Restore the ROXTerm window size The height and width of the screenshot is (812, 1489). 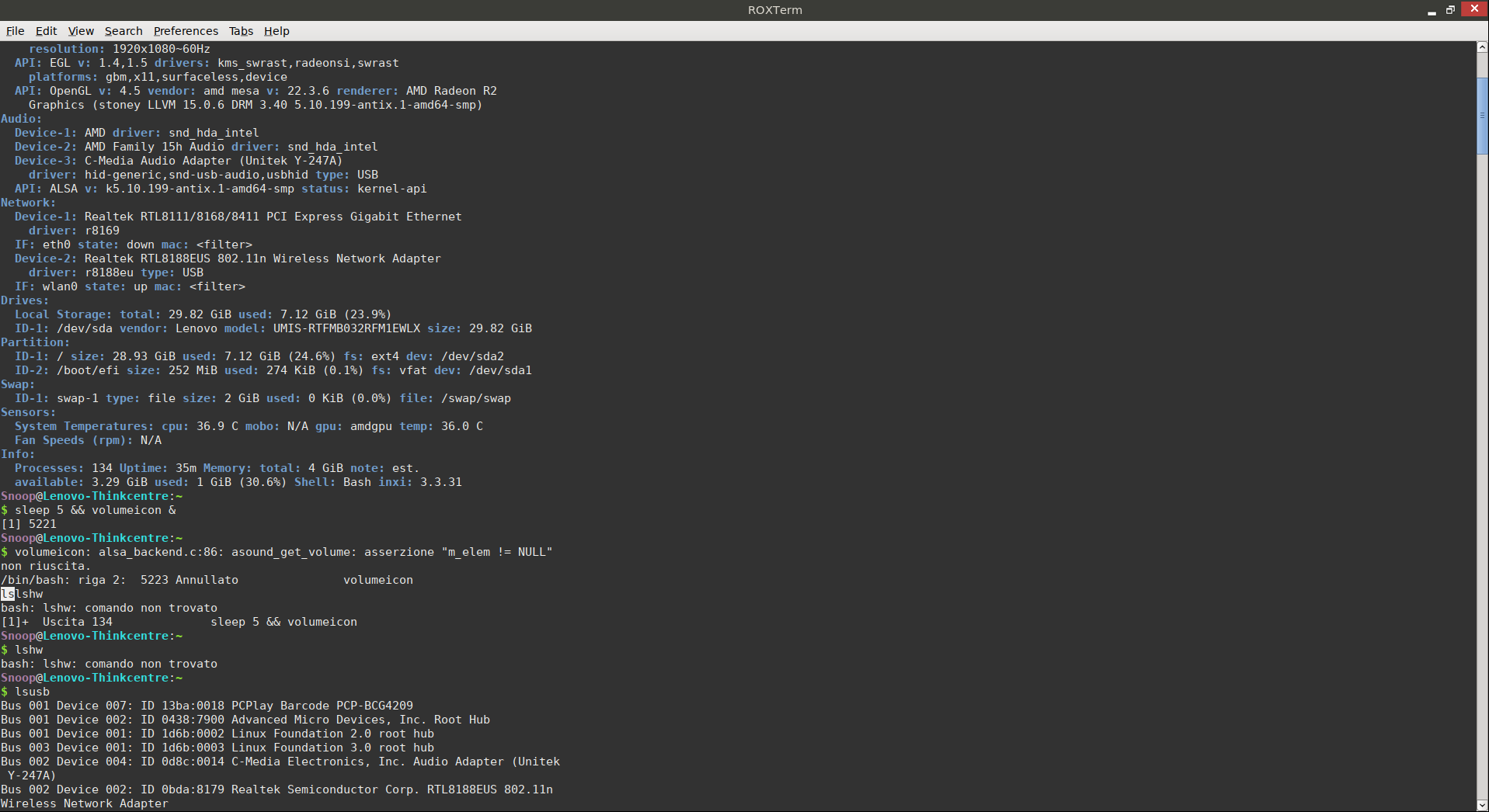coord(1450,9)
